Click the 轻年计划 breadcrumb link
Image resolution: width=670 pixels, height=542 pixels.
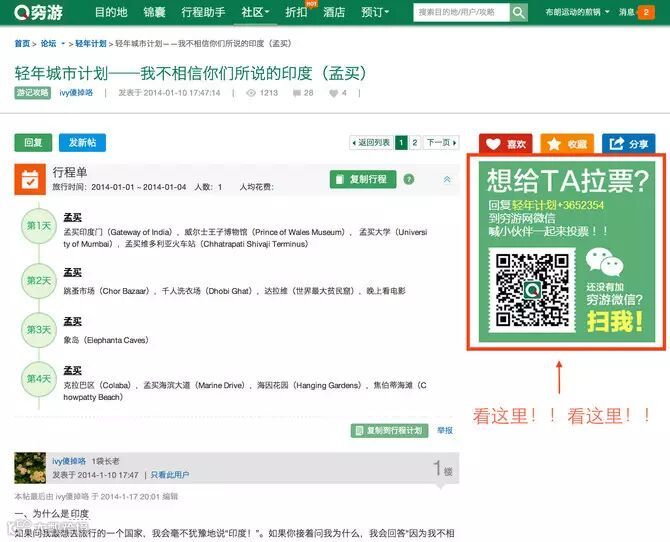pyautogui.click(x=91, y=44)
